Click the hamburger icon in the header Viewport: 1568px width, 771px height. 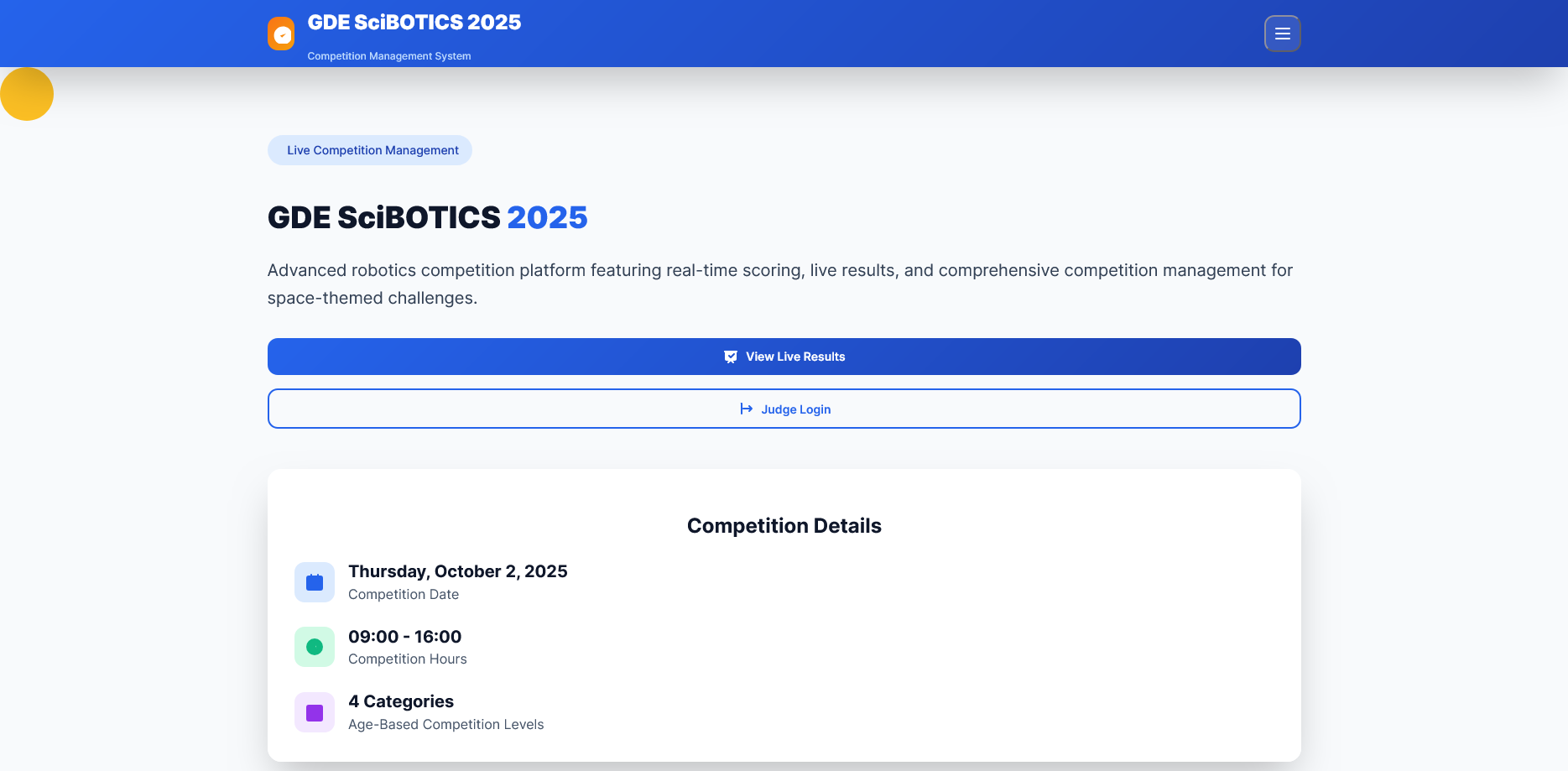tap(1282, 34)
